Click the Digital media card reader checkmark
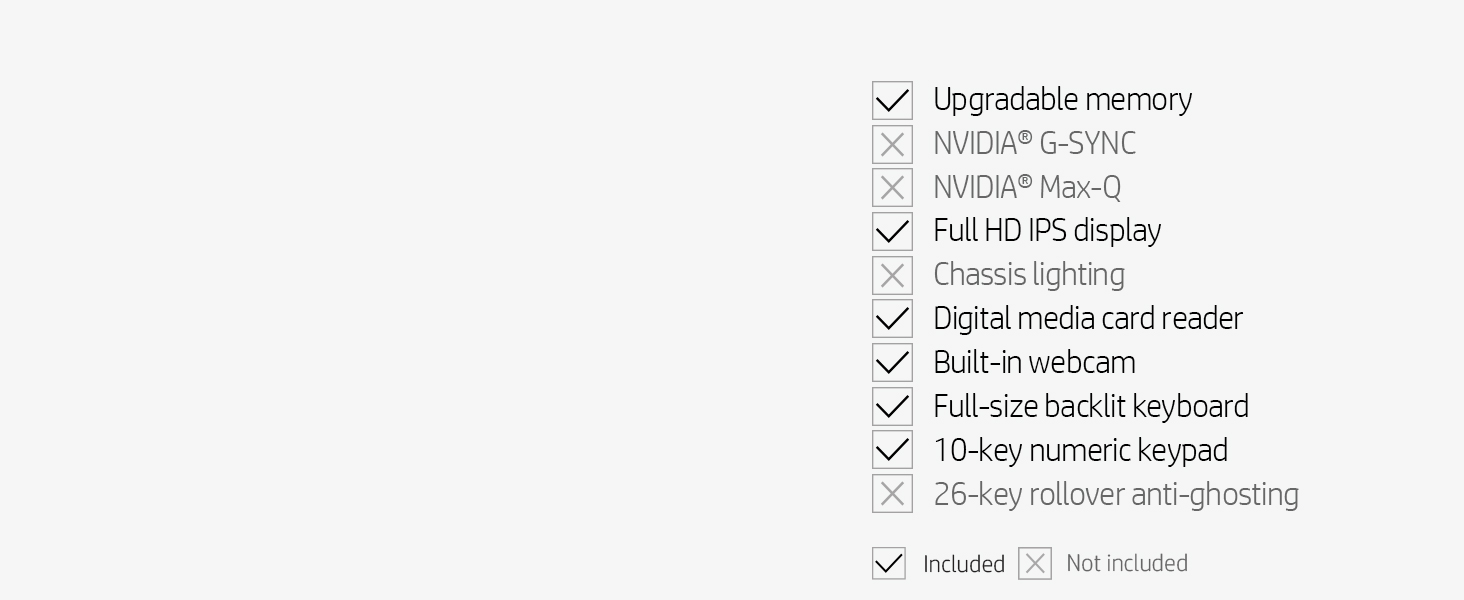The height and width of the screenshot is (600, 1464). click(x=892, y=319)
